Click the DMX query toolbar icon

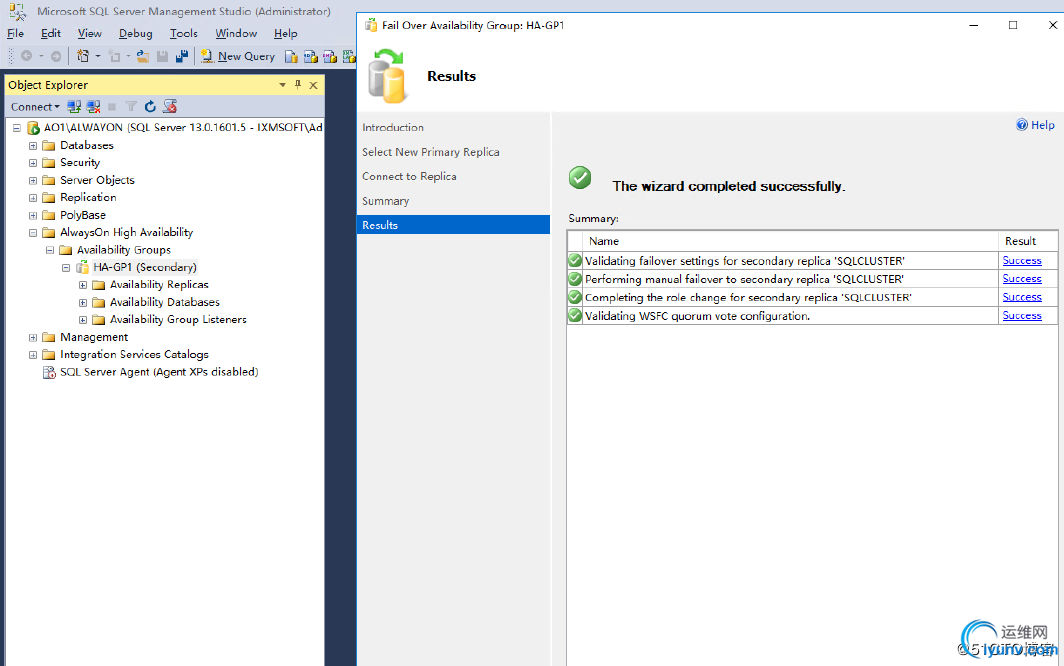330,56
